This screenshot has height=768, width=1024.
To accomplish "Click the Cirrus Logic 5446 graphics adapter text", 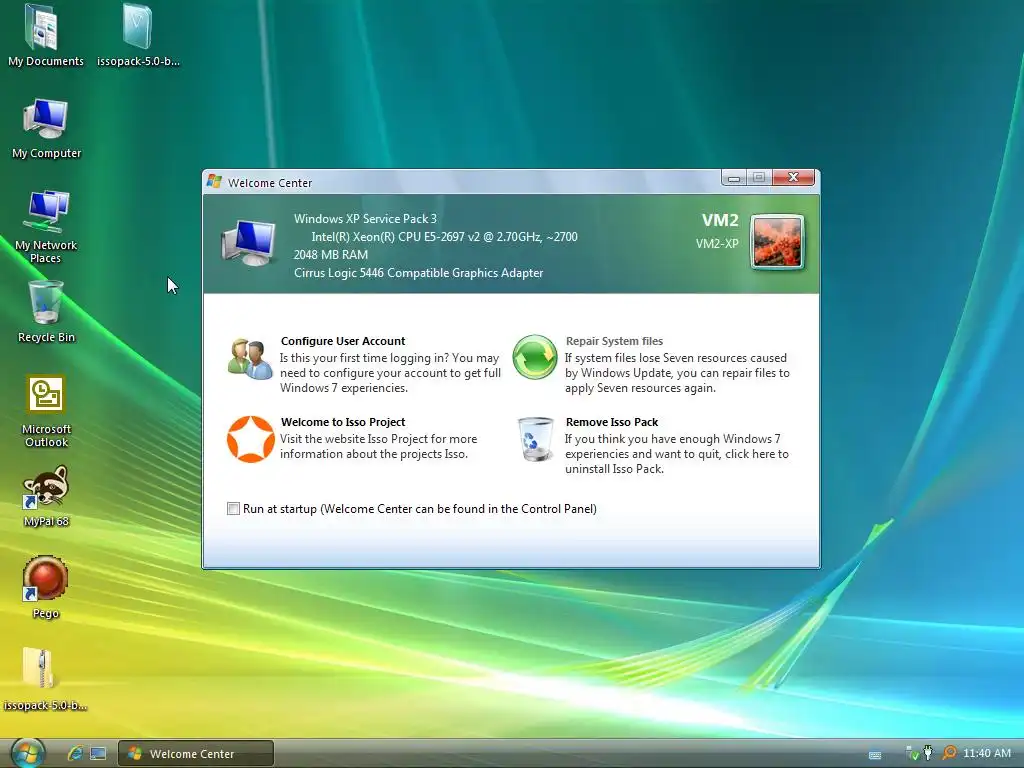I will pyautogui.click(x=419, y=273).
